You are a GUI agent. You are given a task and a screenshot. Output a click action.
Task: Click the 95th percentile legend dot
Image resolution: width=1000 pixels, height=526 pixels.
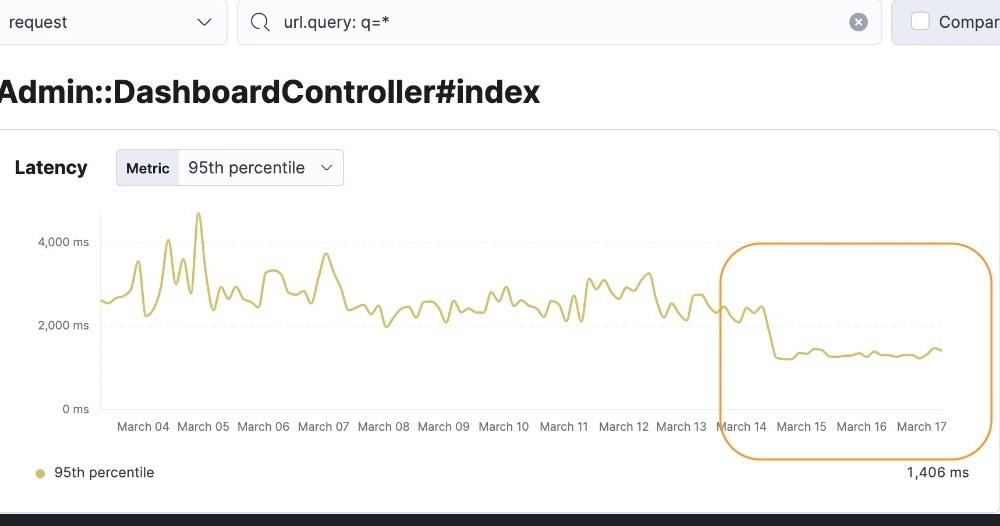[x=40, y=473]
